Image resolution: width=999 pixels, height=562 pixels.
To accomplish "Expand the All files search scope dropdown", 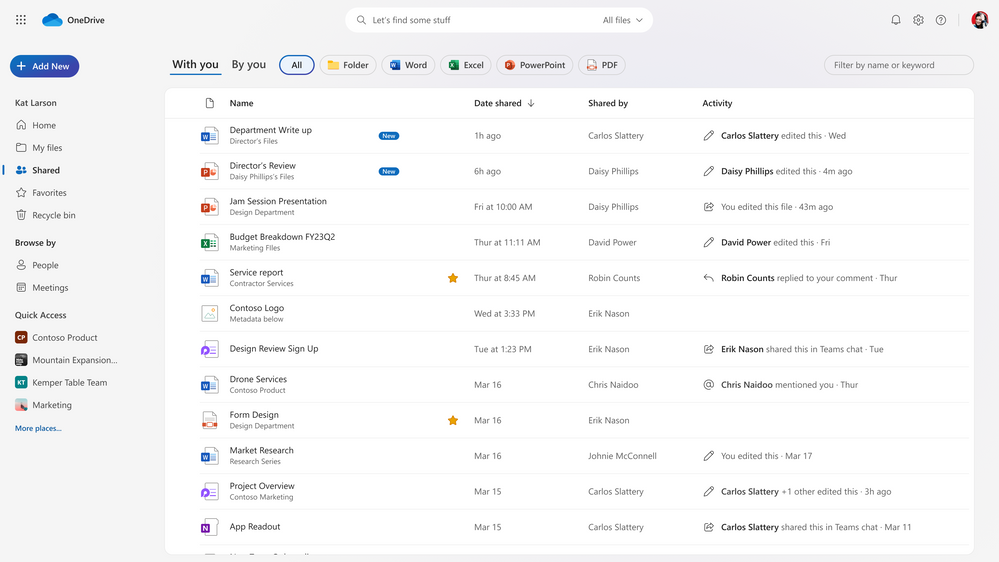I will coord(623,20).
